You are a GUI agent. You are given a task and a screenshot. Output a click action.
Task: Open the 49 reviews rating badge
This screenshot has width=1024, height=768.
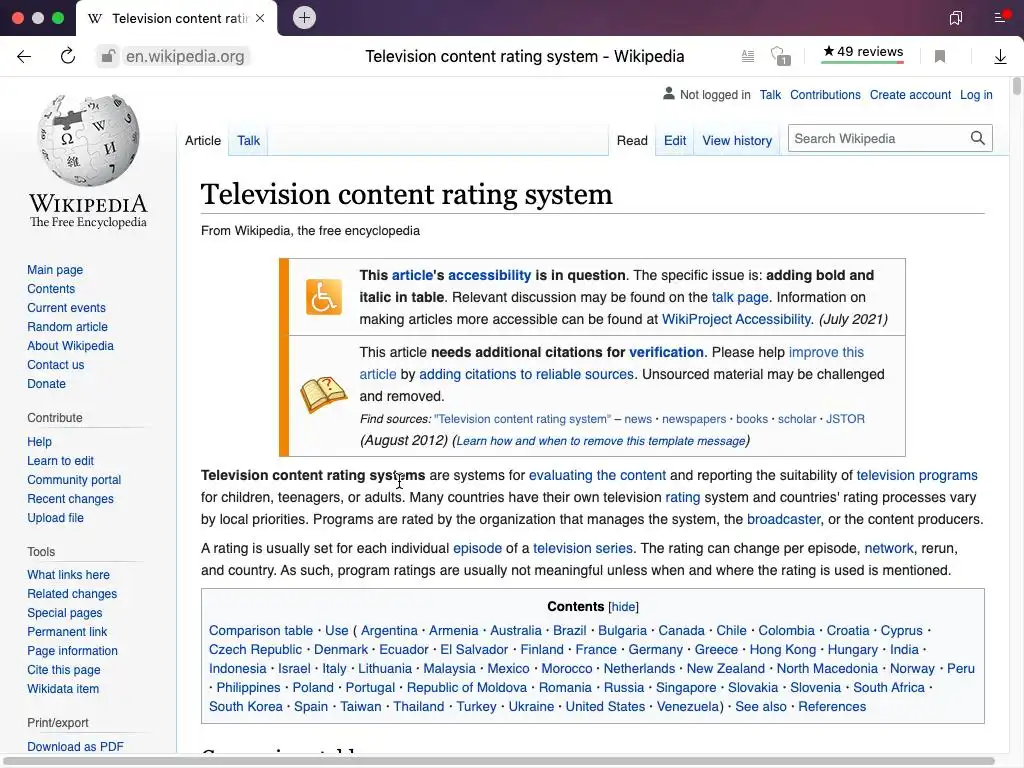pyautogui.click(x=863, y=52)
